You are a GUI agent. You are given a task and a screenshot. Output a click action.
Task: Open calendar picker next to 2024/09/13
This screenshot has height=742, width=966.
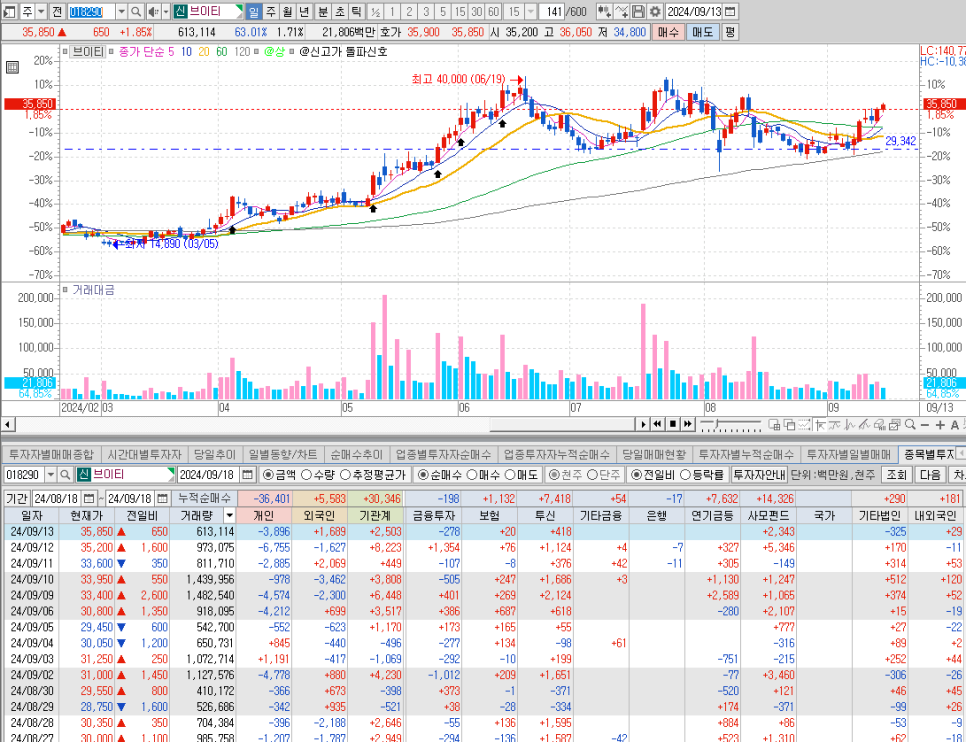[730, 12]
